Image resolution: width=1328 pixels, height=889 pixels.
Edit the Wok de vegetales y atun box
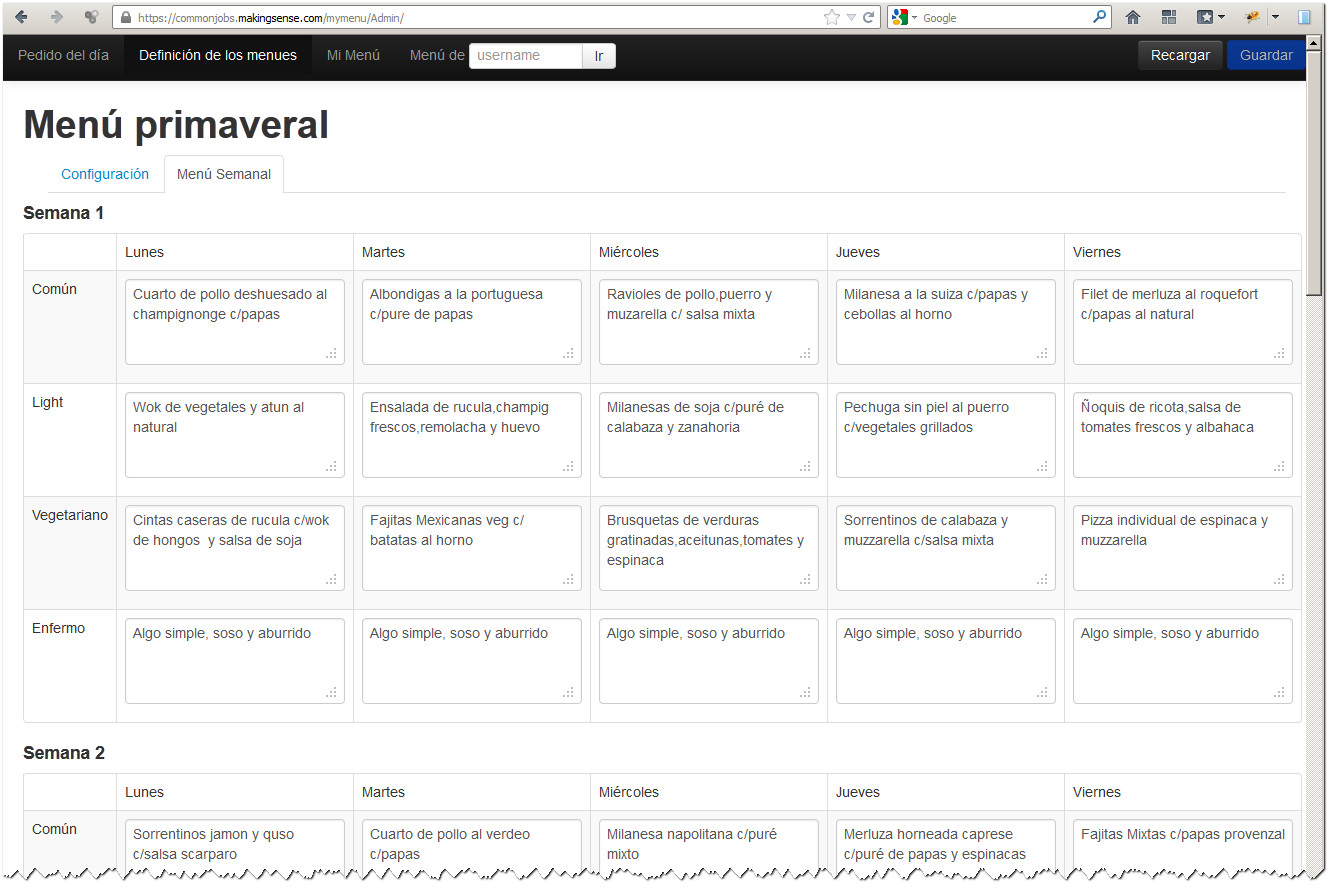coord(234,435)
